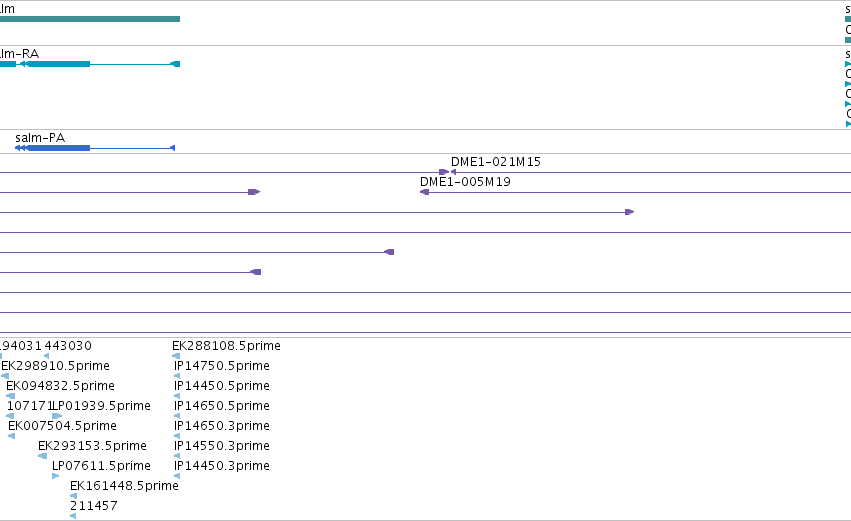Click the rightmost purple BAC end arrowhead

[x=630, y=212]
